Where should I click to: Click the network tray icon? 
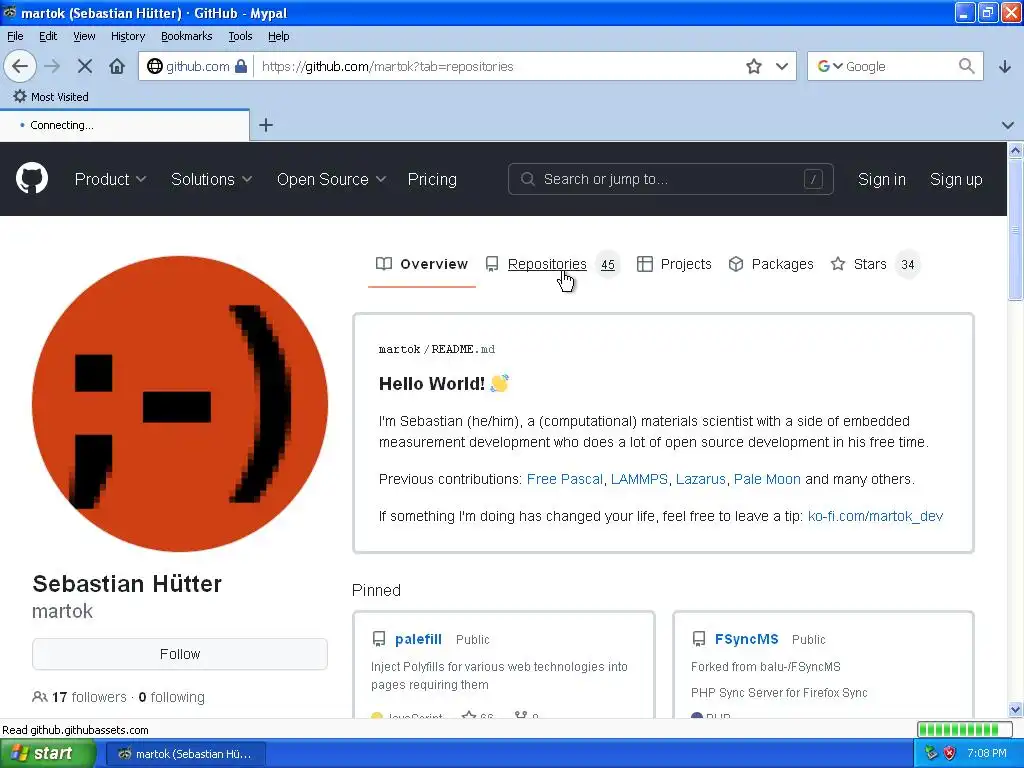931,753
